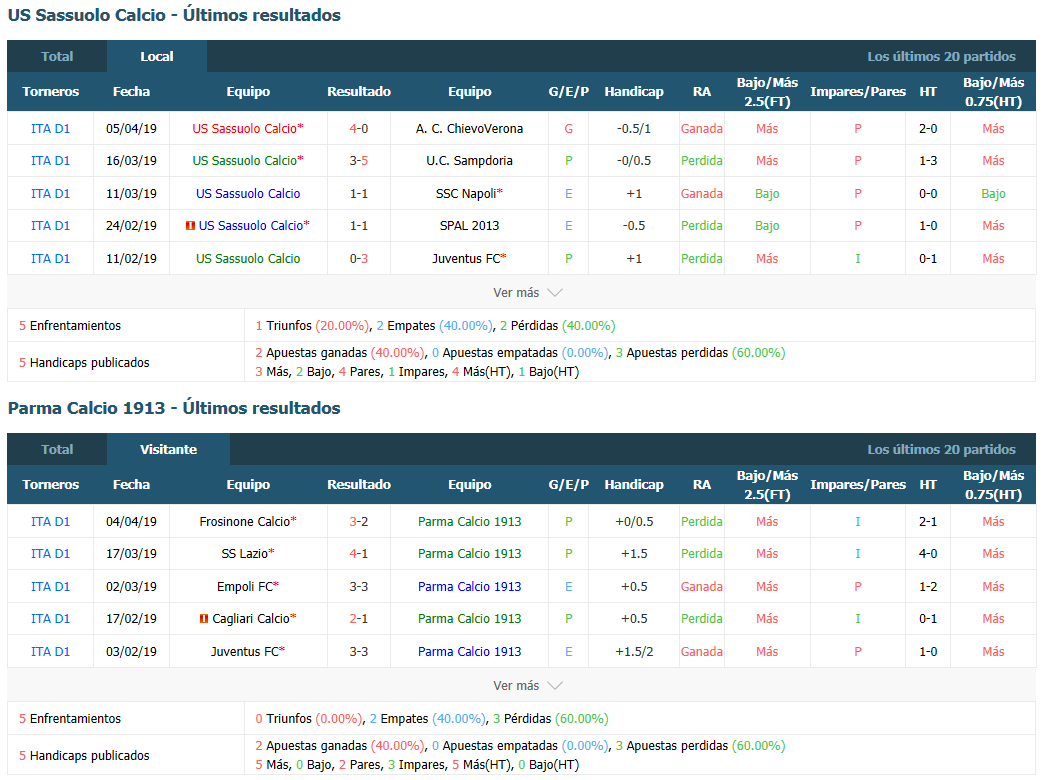The height and width of the screenshot is (780, 1044).
Task: Click Parma Calcio 1913 on the 04/04/19 row
Action: tap(469, 522)
